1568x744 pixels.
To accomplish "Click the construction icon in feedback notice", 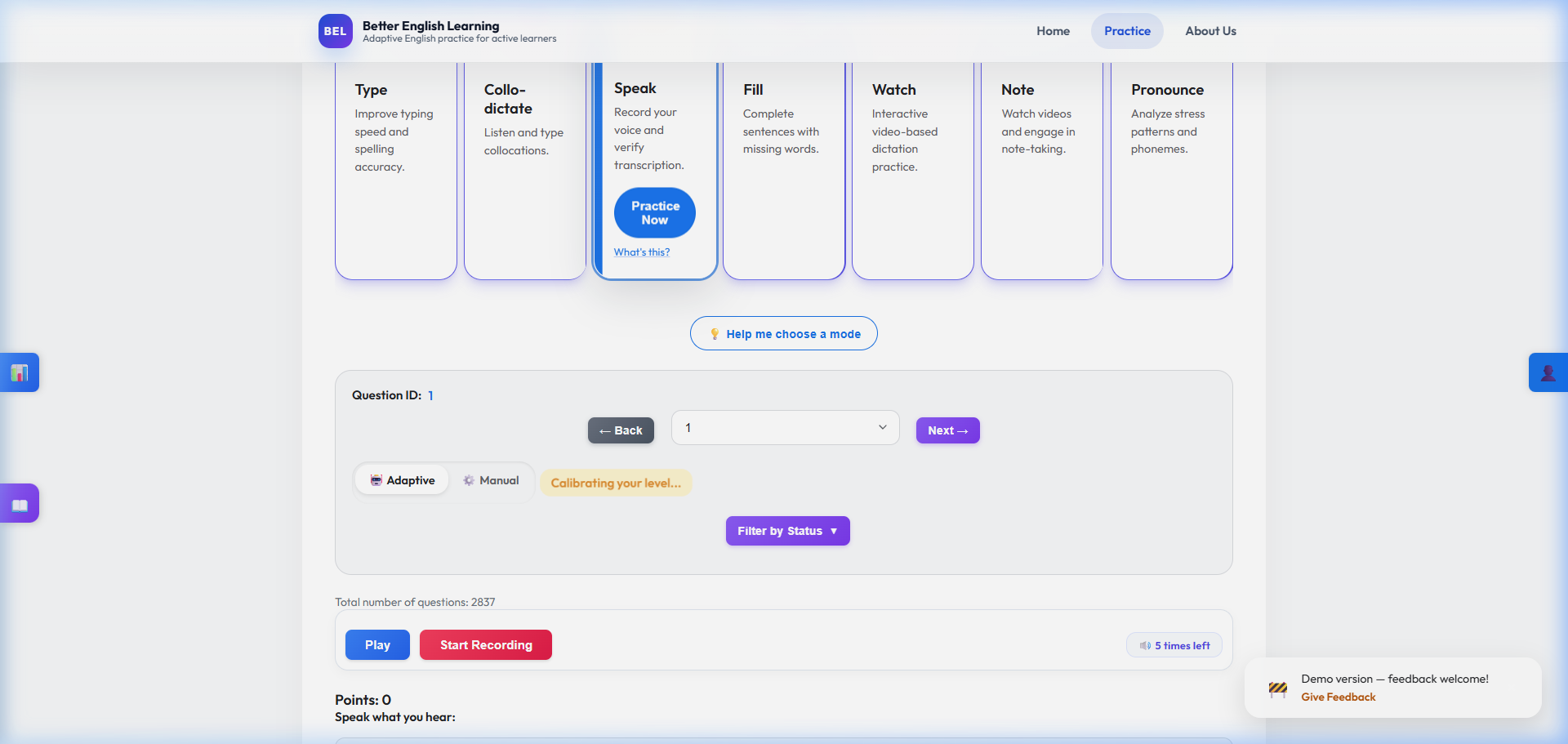I will [1278, 688].
